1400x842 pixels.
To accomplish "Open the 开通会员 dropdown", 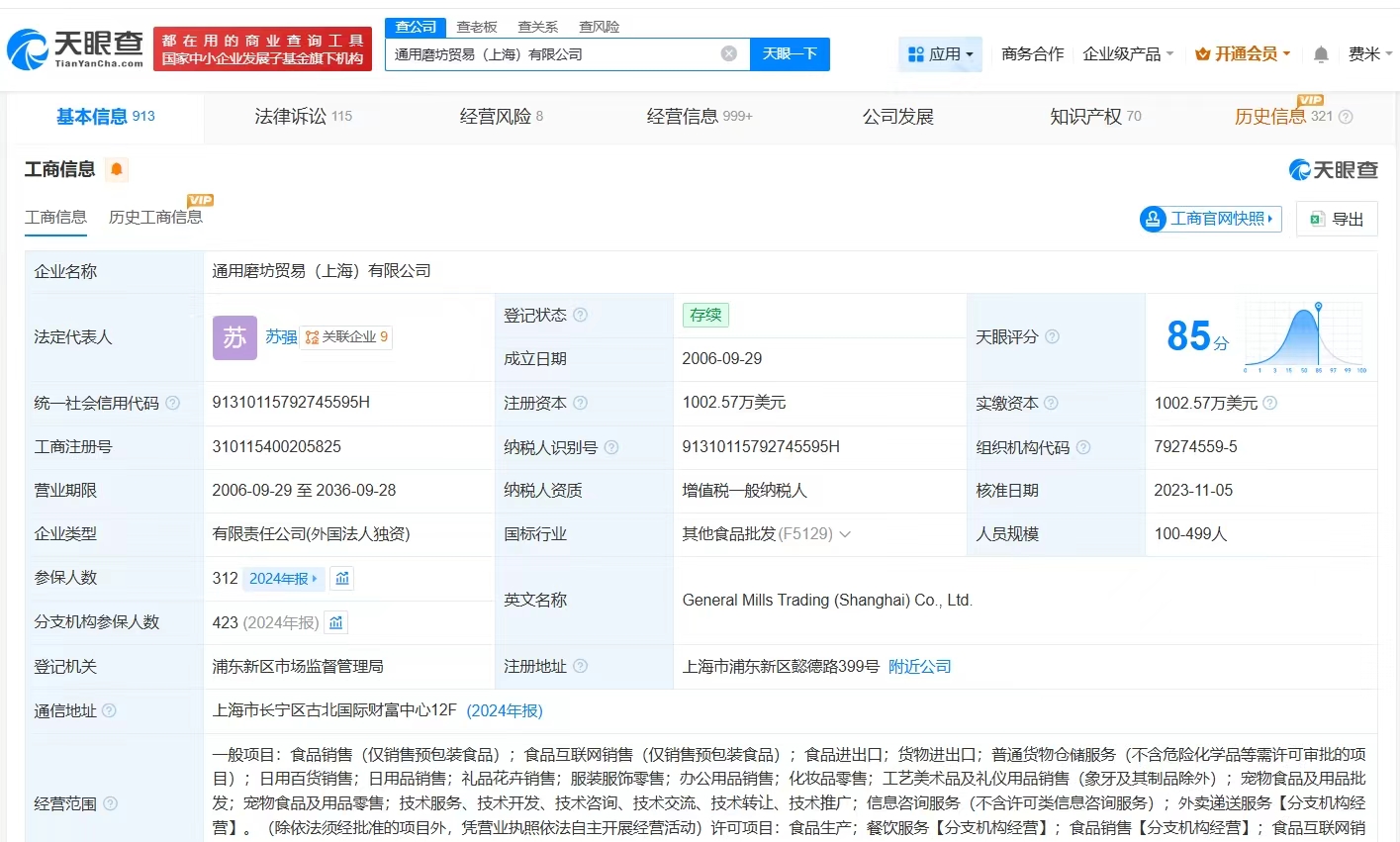I will click(1243, 54).
